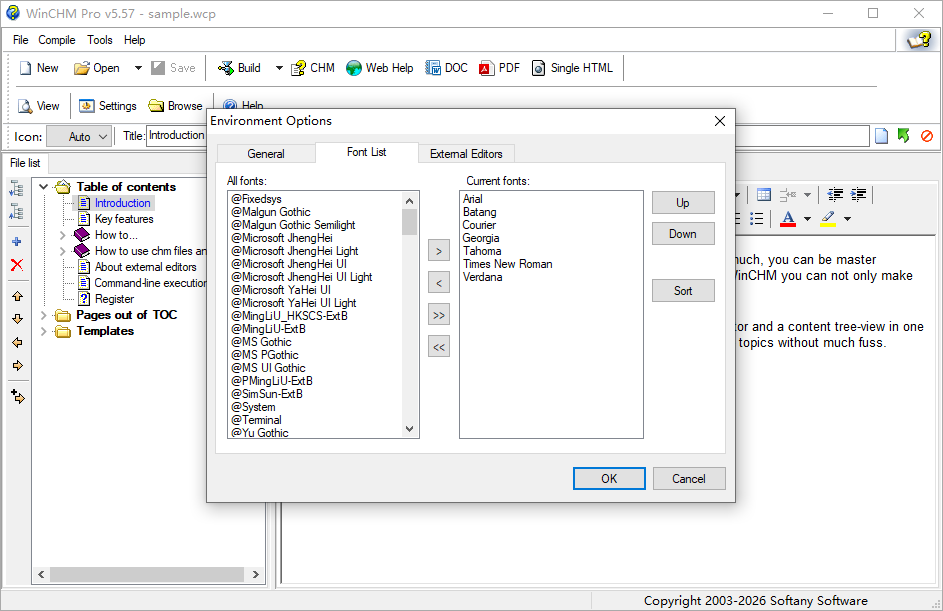Expand the Templates folder

(43, 331)
